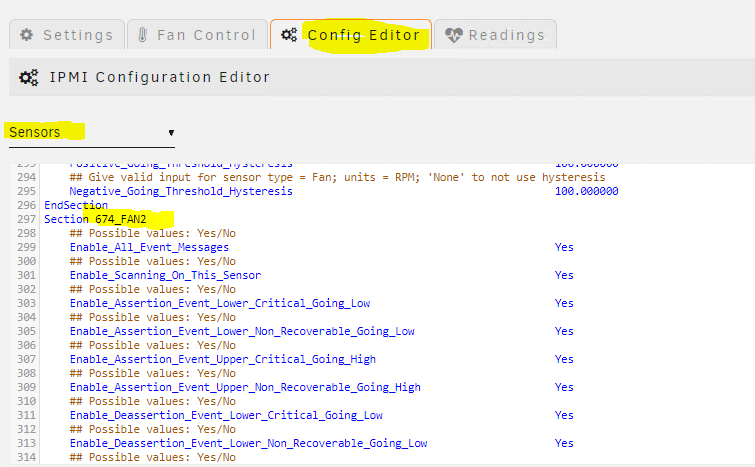Click line number 303 in gutter
The height and width of the screenshot is (467, 755).
(26, 303)
